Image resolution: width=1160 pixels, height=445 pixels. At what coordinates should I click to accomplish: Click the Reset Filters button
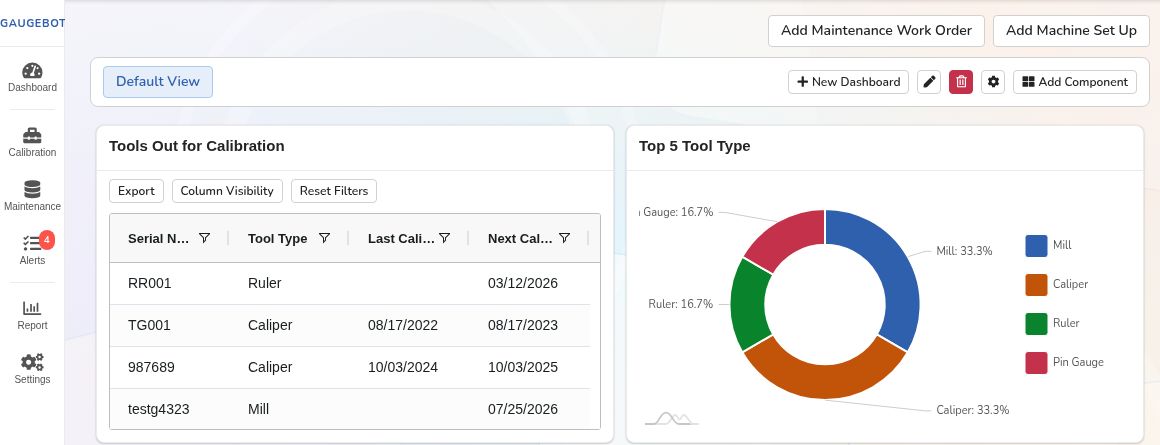(334, 191)
